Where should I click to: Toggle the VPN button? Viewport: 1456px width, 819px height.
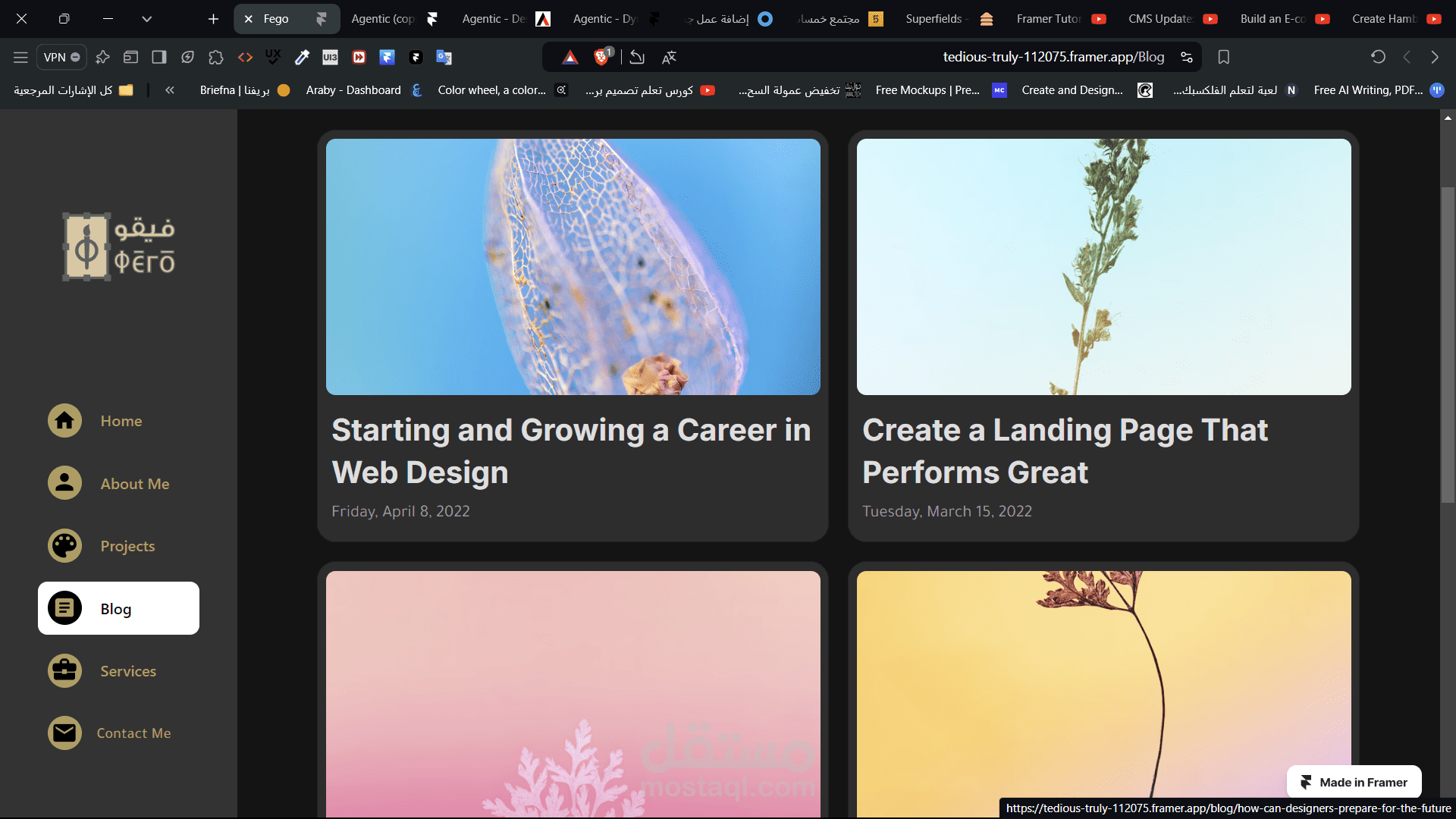[x=61, y=57]
